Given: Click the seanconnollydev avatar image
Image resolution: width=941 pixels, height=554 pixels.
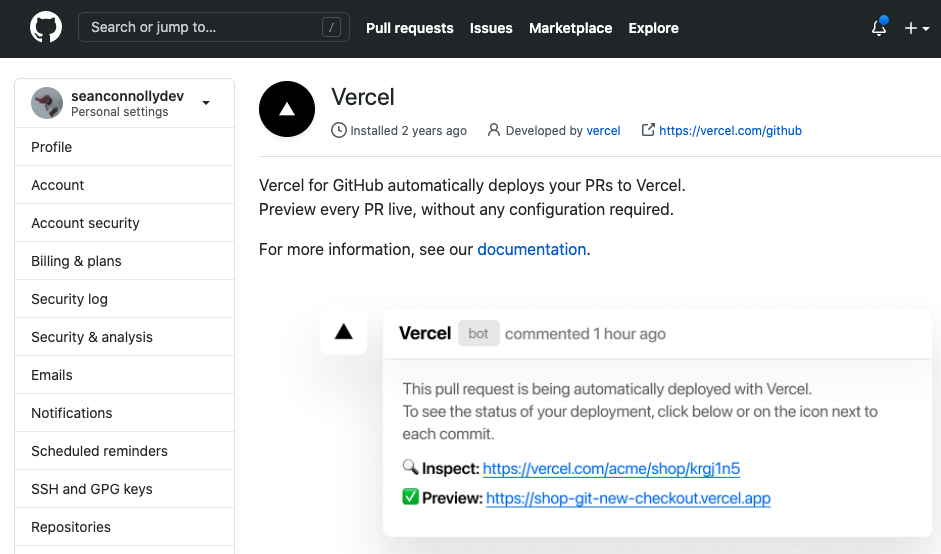Looking at the screenshot, I should pos(47,103).
